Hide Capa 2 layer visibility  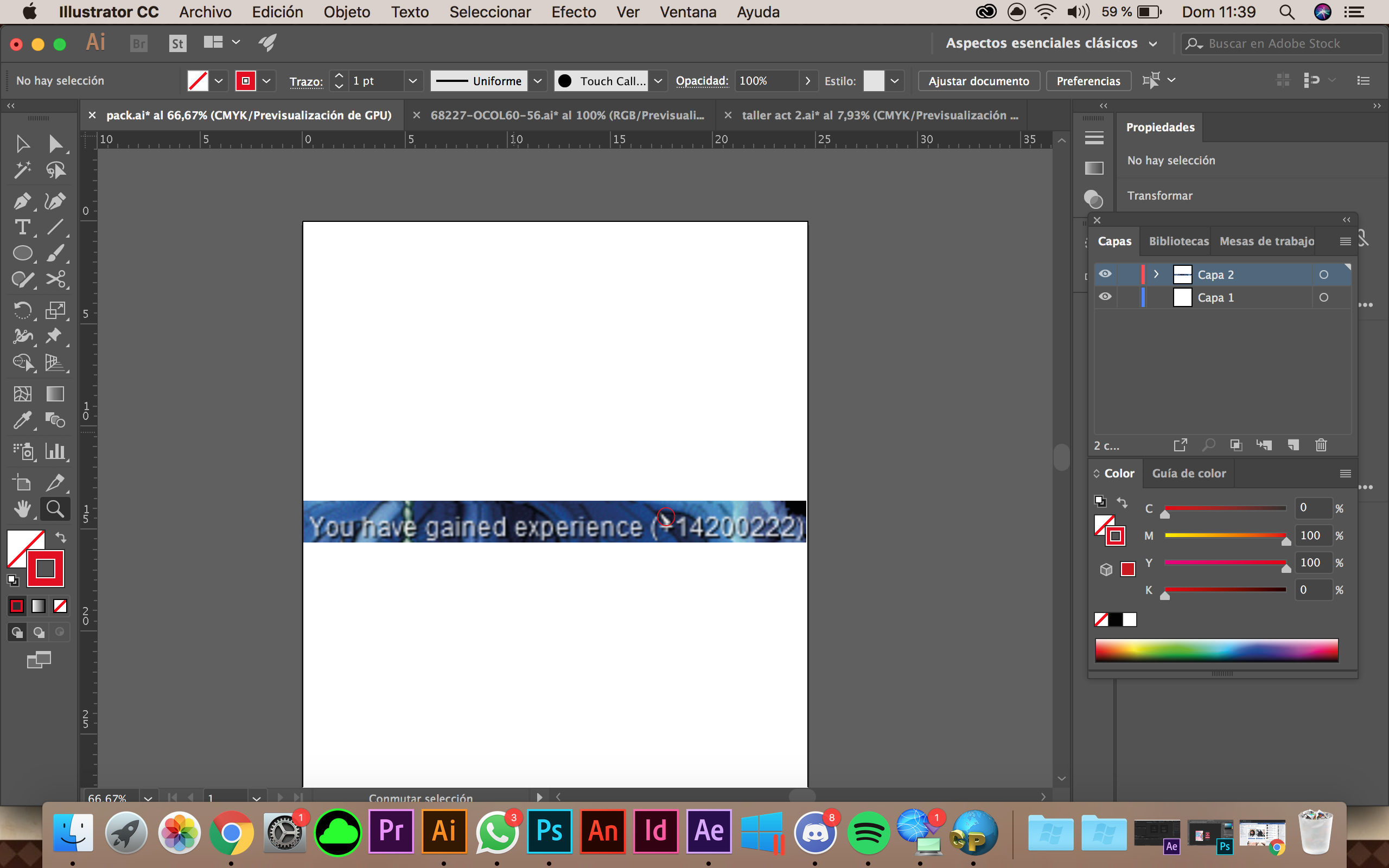point(1105,275)
